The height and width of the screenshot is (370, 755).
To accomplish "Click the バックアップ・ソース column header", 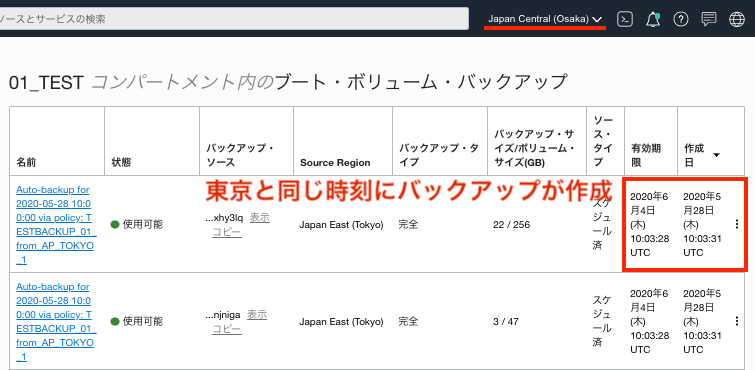I will pos(240,155).
